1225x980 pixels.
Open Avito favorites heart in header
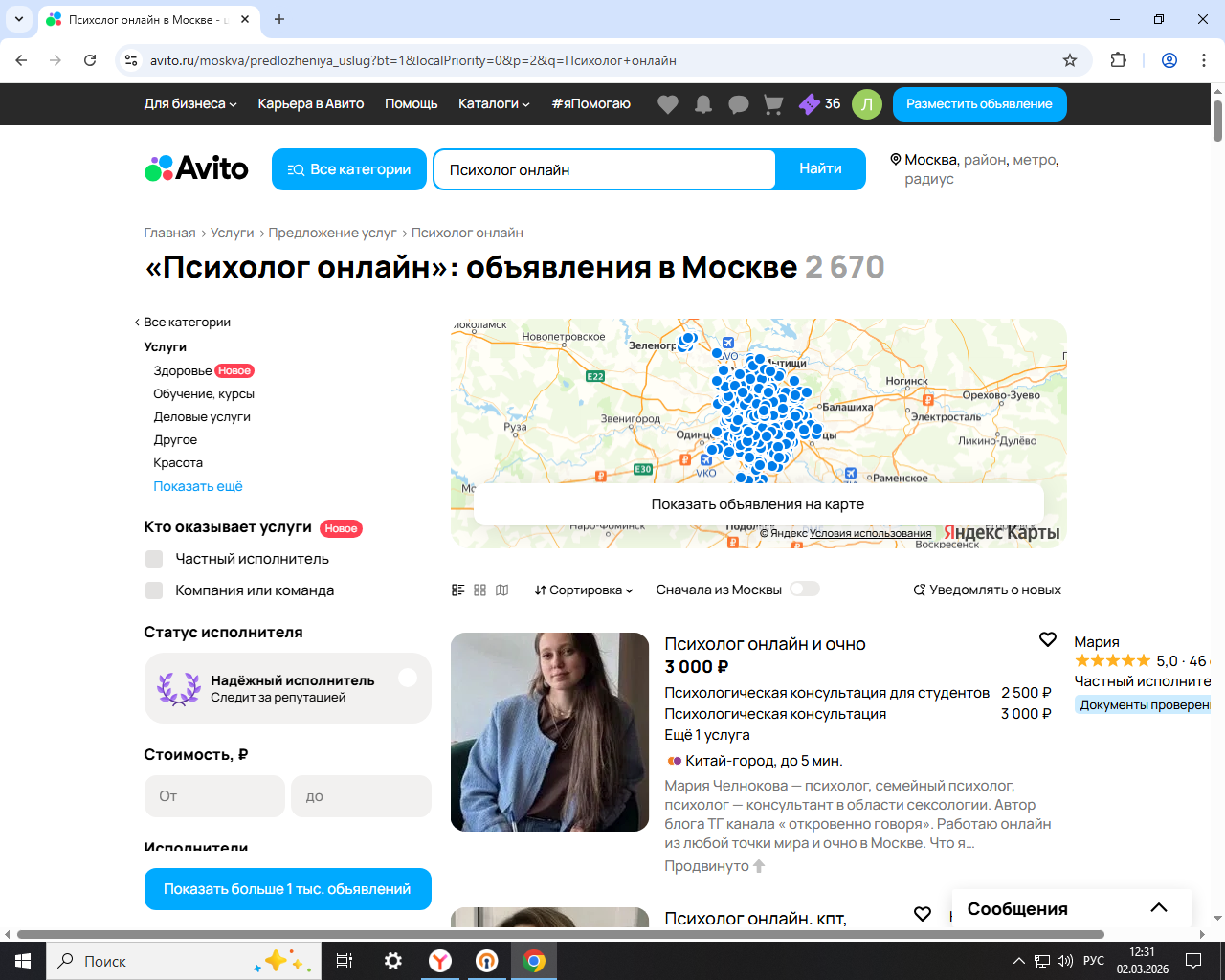[x=668, y=104]
